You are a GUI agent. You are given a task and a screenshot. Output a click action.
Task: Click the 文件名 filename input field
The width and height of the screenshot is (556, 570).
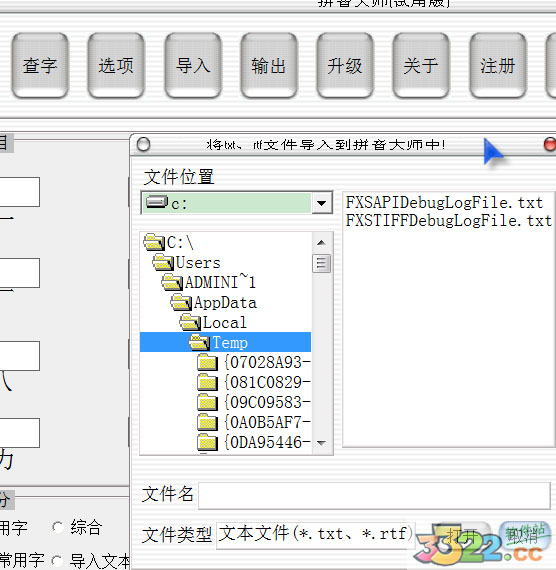click(374, 495)
